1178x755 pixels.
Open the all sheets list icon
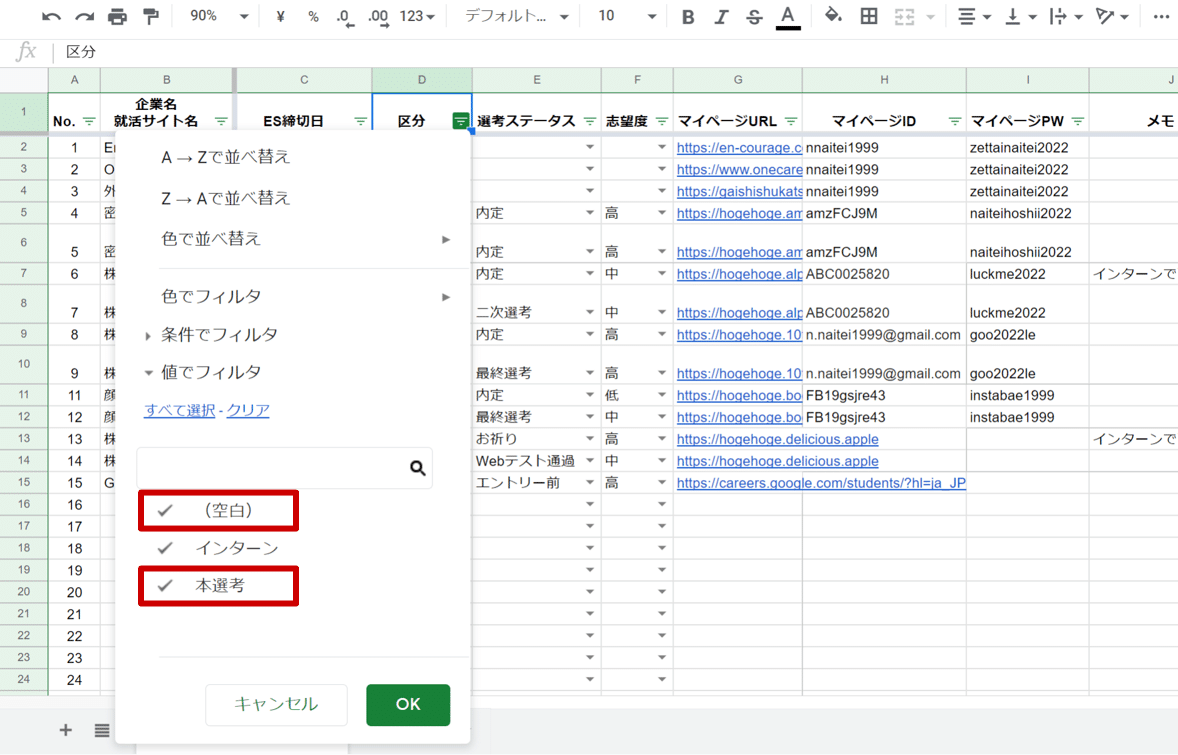(x=101, y=730)
